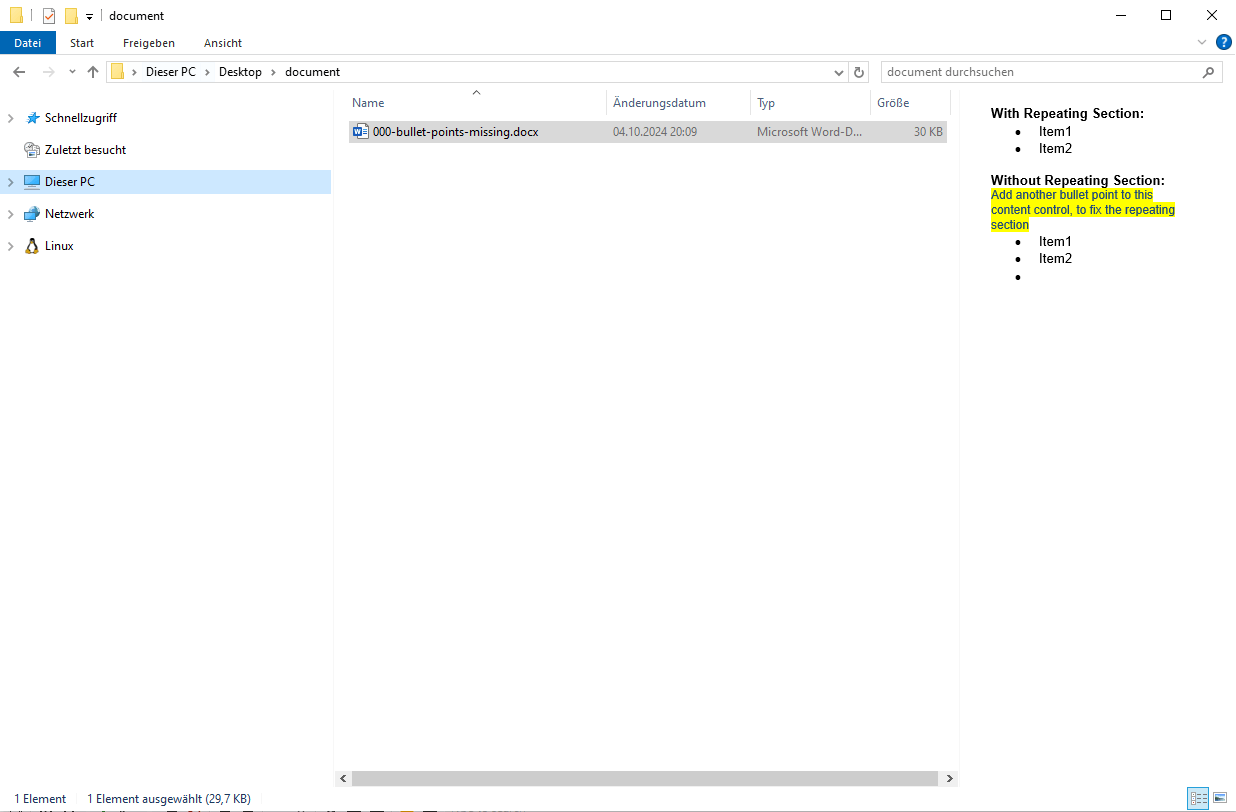The image size is (1236, 812).
Task: Refresh the document folder view
Action: tap(859, 72)
